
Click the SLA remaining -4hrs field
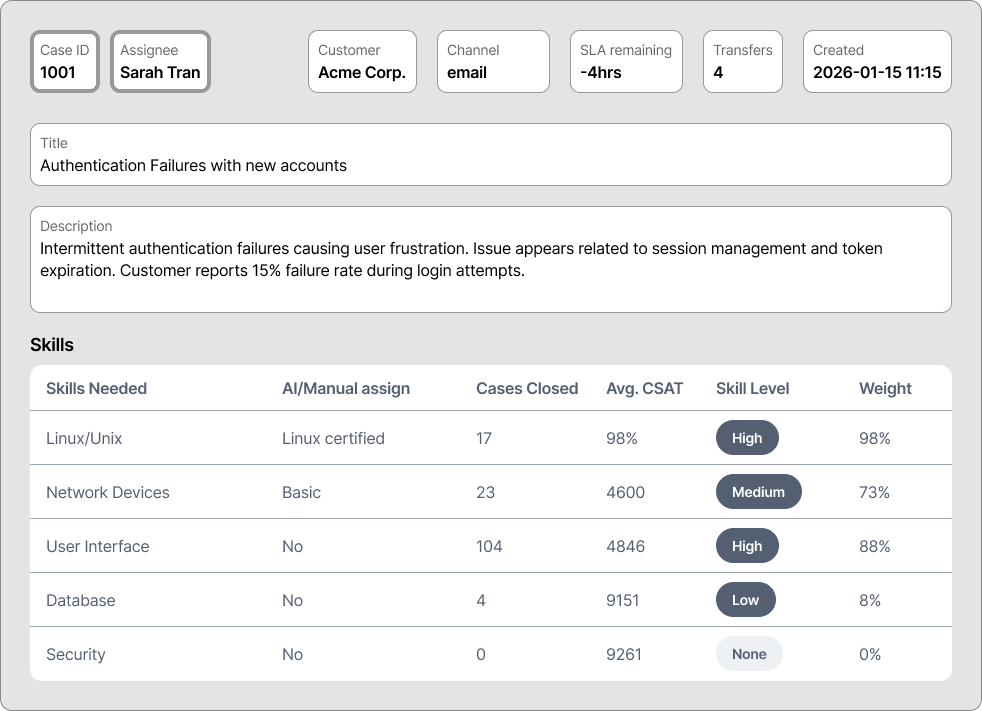click(x=626, y=61)
